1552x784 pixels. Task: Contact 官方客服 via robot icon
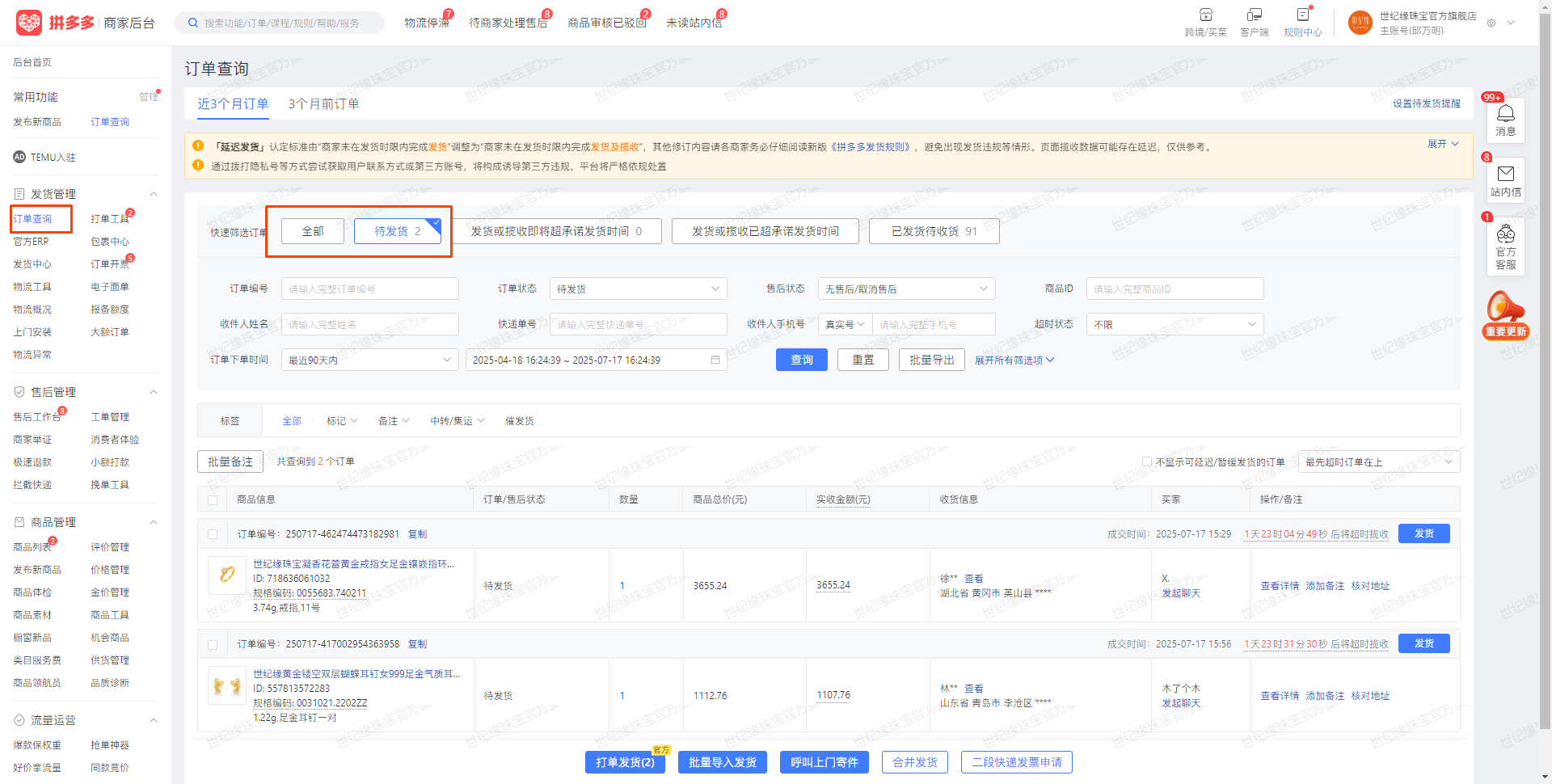[1505, 235]
